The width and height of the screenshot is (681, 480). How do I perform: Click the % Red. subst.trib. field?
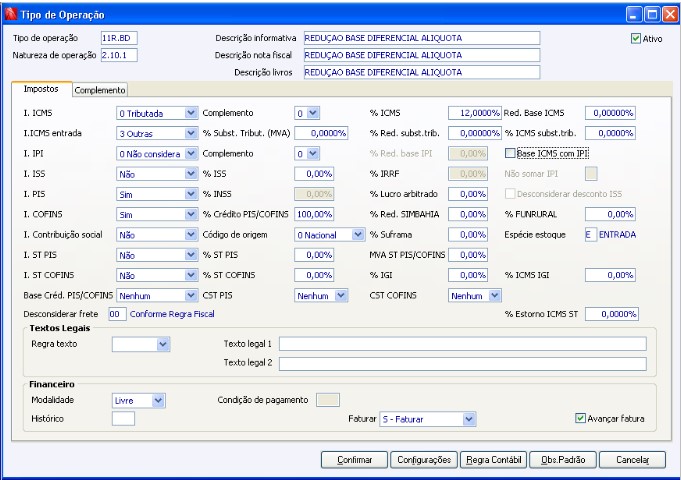tap(475, 133)
